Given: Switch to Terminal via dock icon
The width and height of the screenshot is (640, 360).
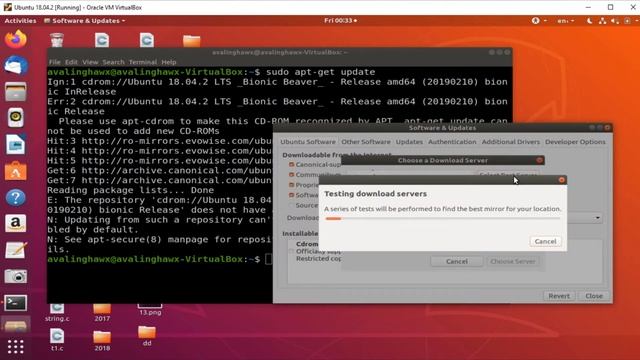Looking at the screenshot, I should [x=16, y=303].
